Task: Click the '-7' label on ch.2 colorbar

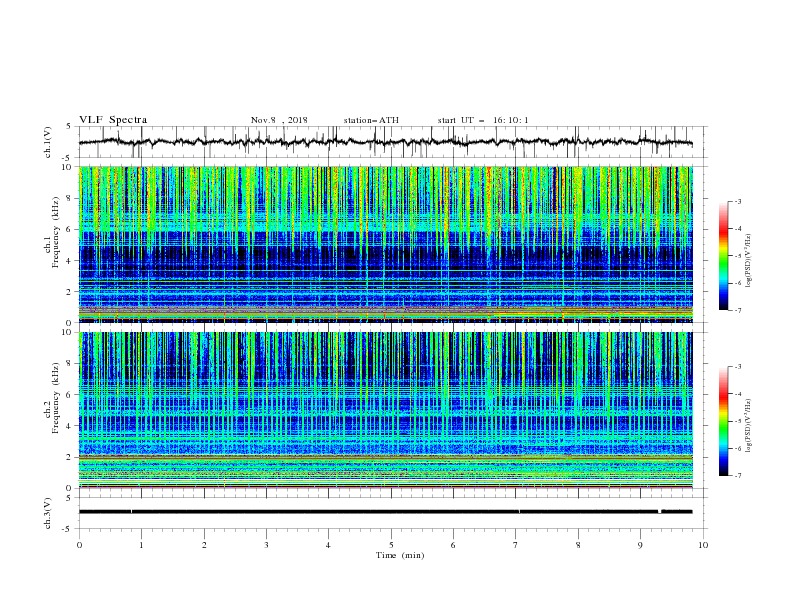Action: coord(737,475)
